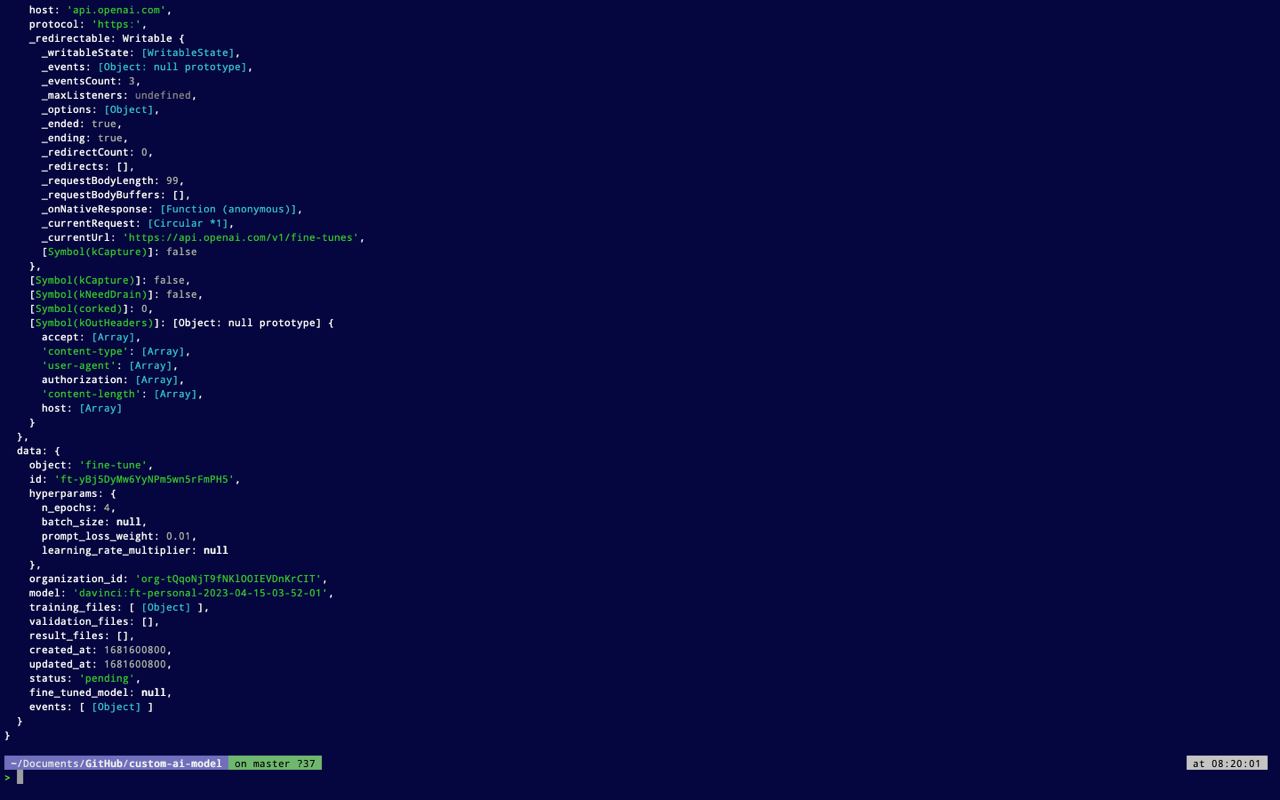The width and height of the screenshot is (1280, 800).
Task: Click the '_maxListeners: undefined' line
Action: pyautogui.click(x=118, y=95)
